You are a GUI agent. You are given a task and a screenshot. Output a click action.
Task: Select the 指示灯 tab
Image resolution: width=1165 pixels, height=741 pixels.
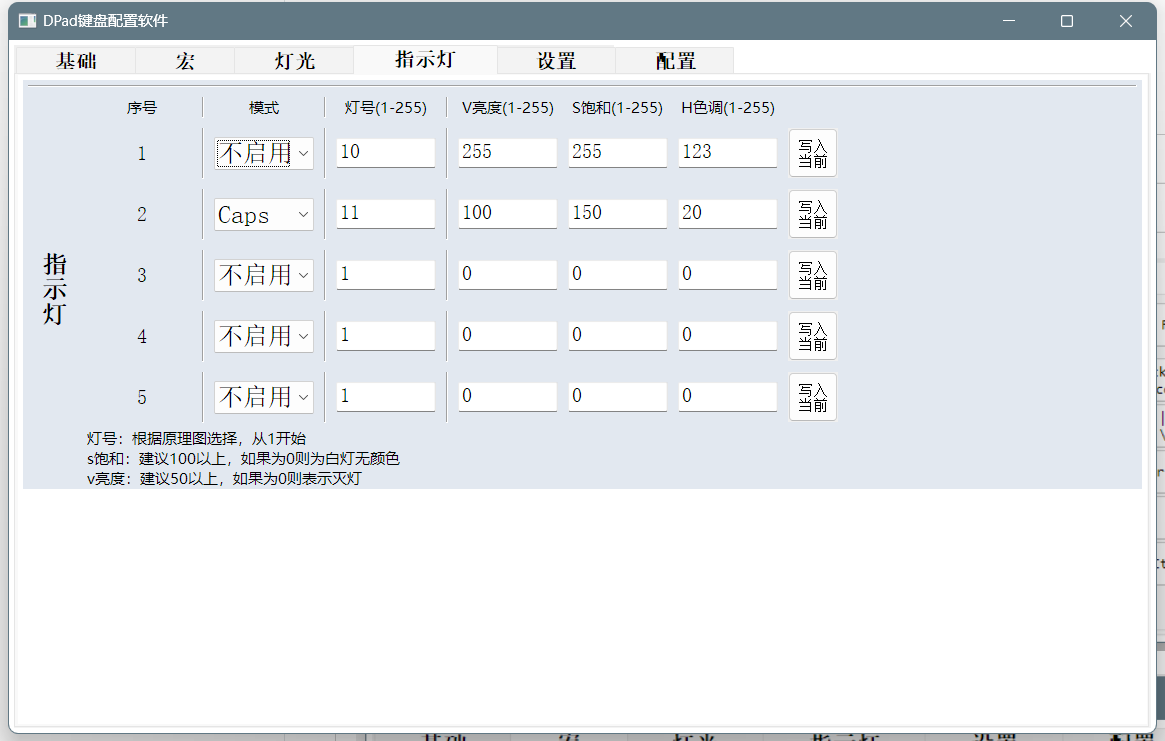[425, 59]
